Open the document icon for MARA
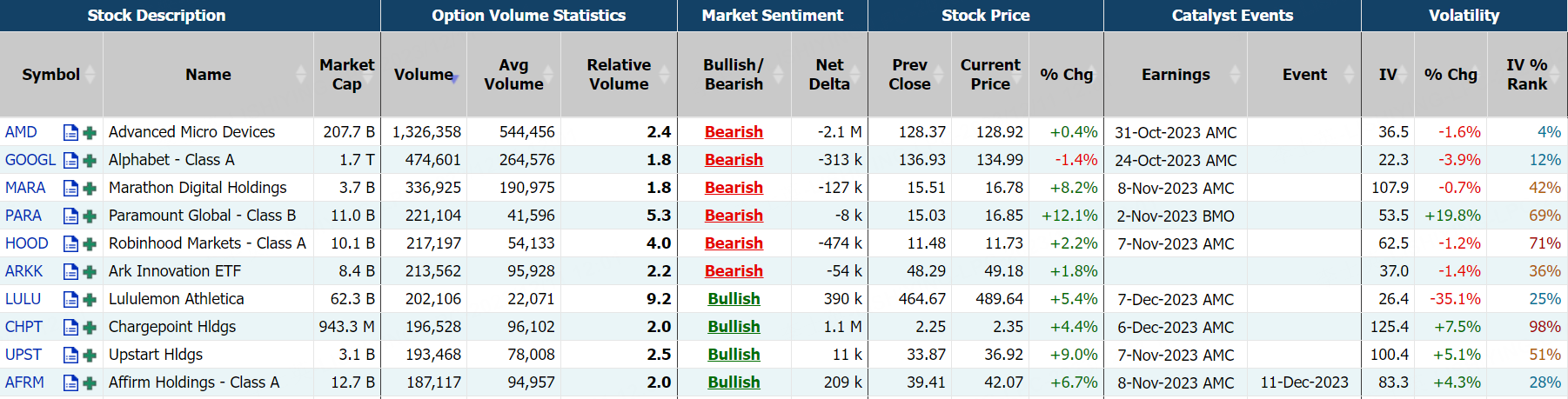The height and width of the screenshot is (399, 1568). (70, 188)
